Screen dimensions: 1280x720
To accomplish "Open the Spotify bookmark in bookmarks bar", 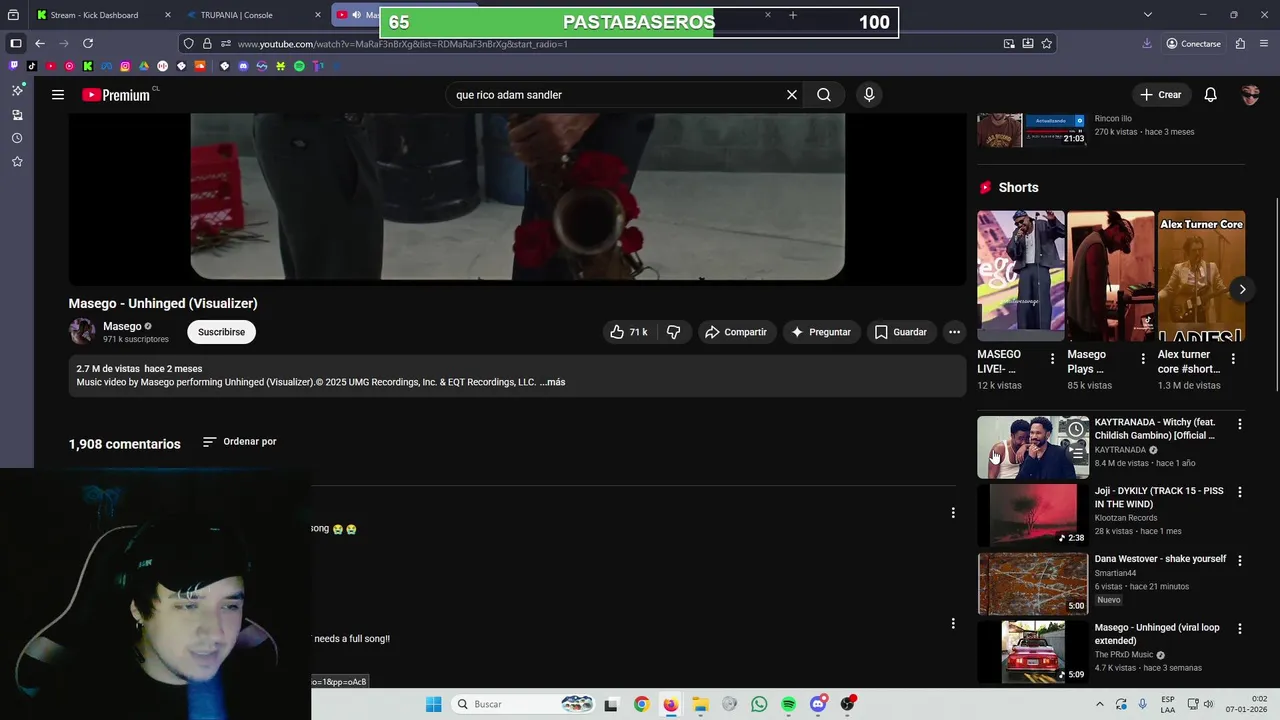I will [x=299, y=66].
